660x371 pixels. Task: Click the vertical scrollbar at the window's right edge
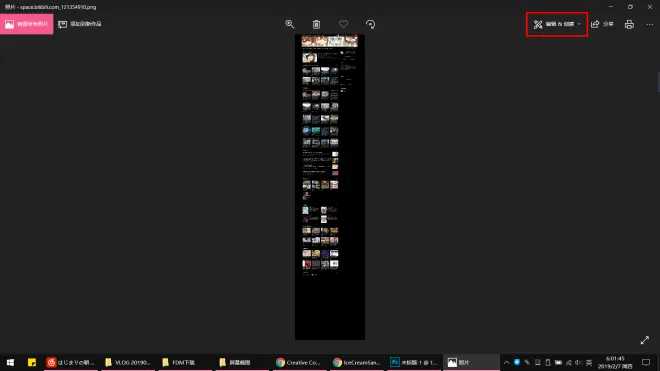coord(658,82)
